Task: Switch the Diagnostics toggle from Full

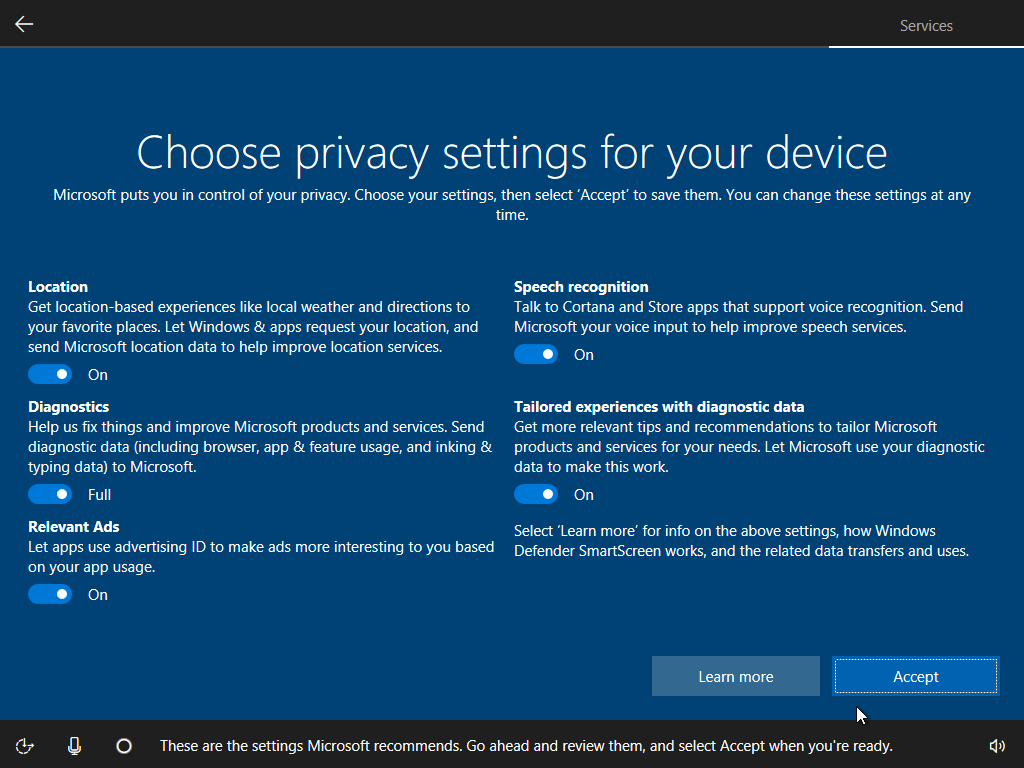Action: tap(50, 494)
